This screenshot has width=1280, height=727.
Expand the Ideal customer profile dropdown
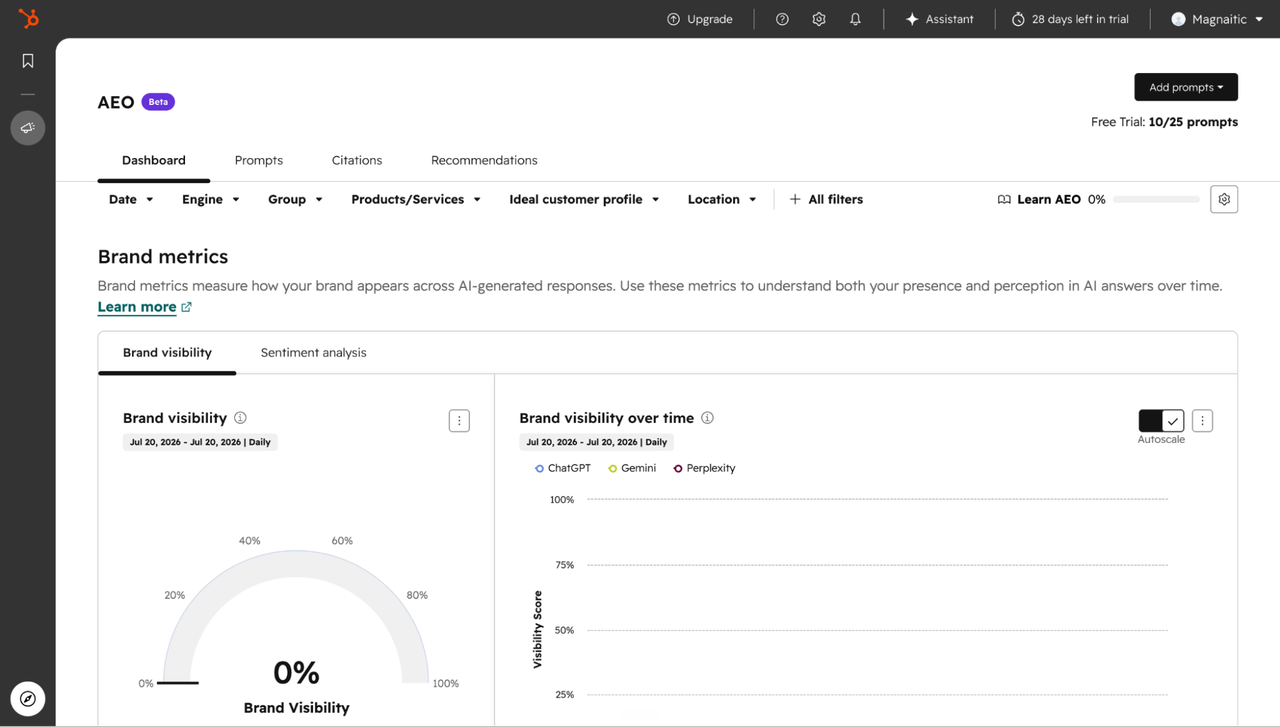pos(584,199)
